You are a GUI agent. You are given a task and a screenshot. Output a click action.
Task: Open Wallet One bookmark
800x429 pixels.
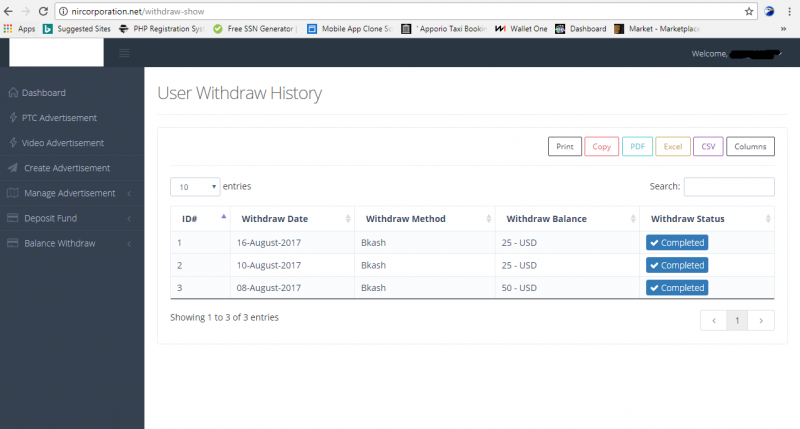521,29
